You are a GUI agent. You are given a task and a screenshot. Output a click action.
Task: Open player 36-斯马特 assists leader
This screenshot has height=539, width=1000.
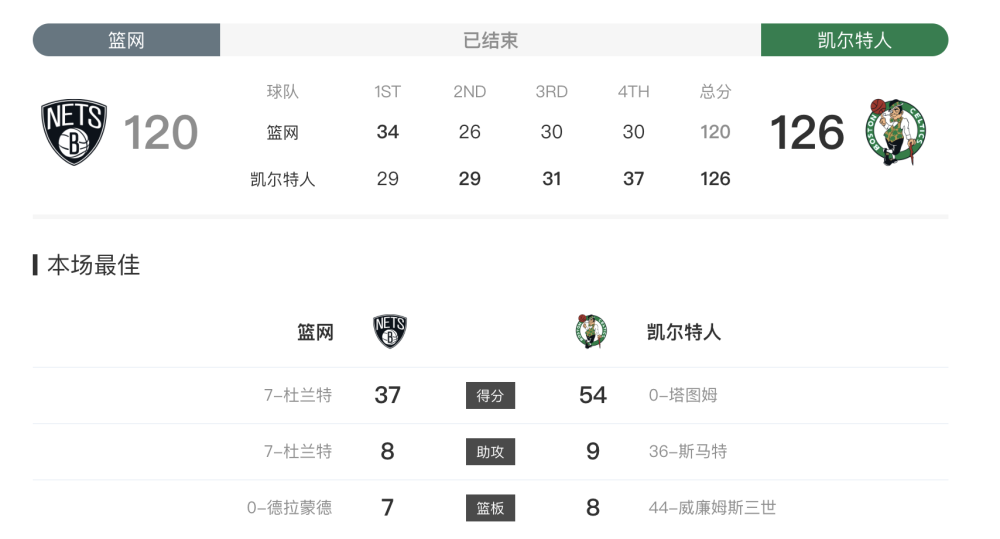(x=688, y=451)
